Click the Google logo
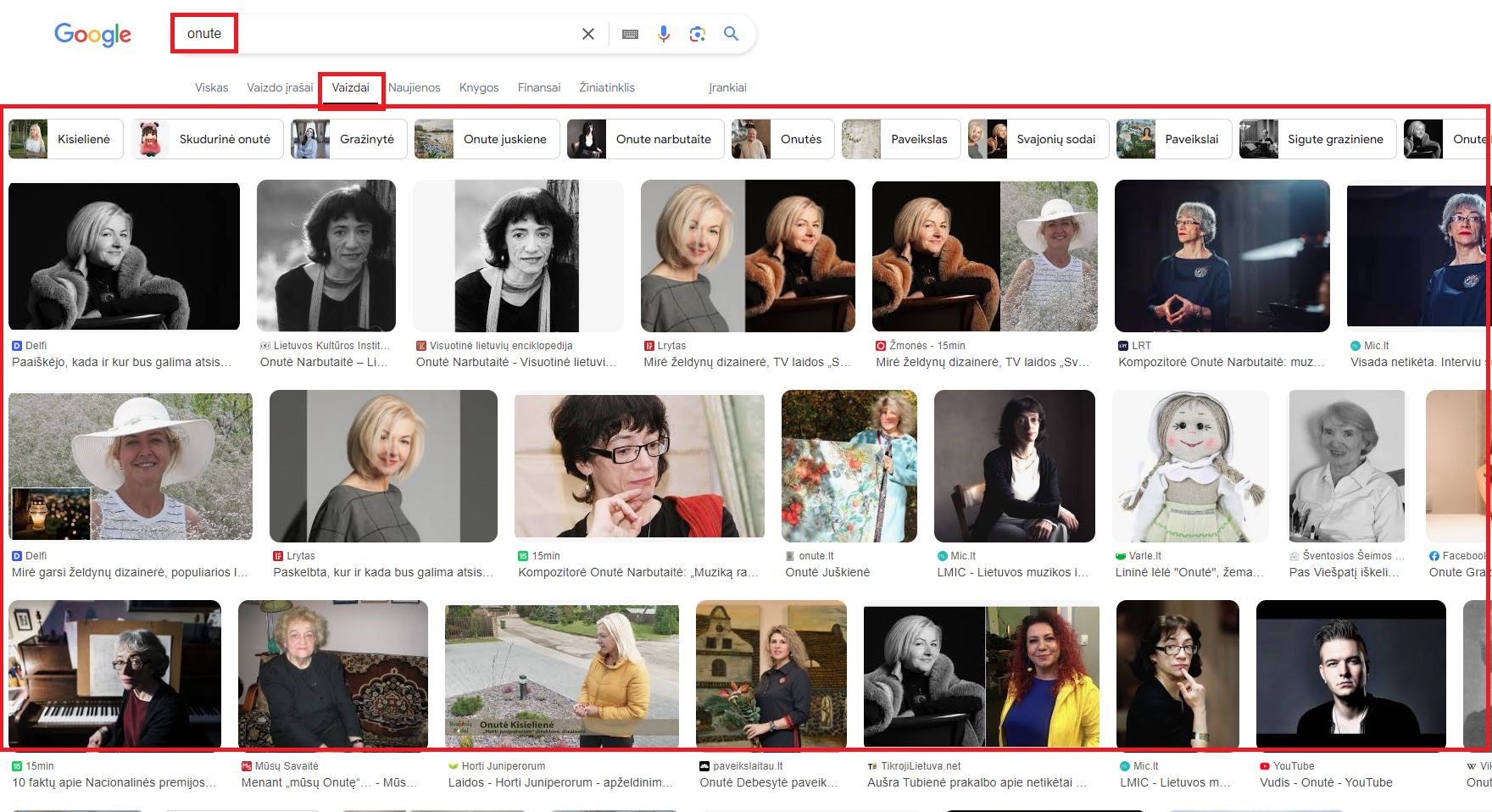Viewport: 1492px width, 812px height. pos(92,34)
